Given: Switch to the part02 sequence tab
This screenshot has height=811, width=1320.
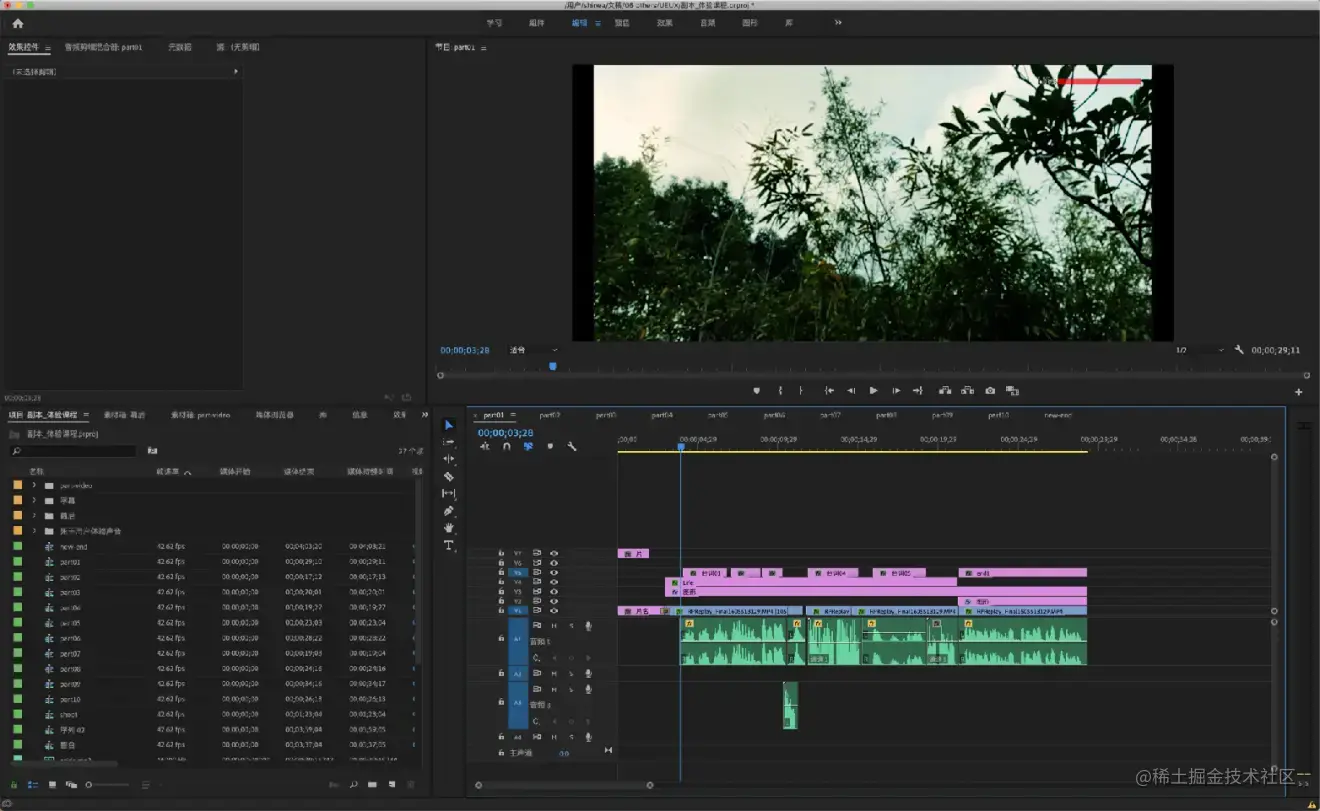Looking at the screenshot, I should [x=550, y=415].
